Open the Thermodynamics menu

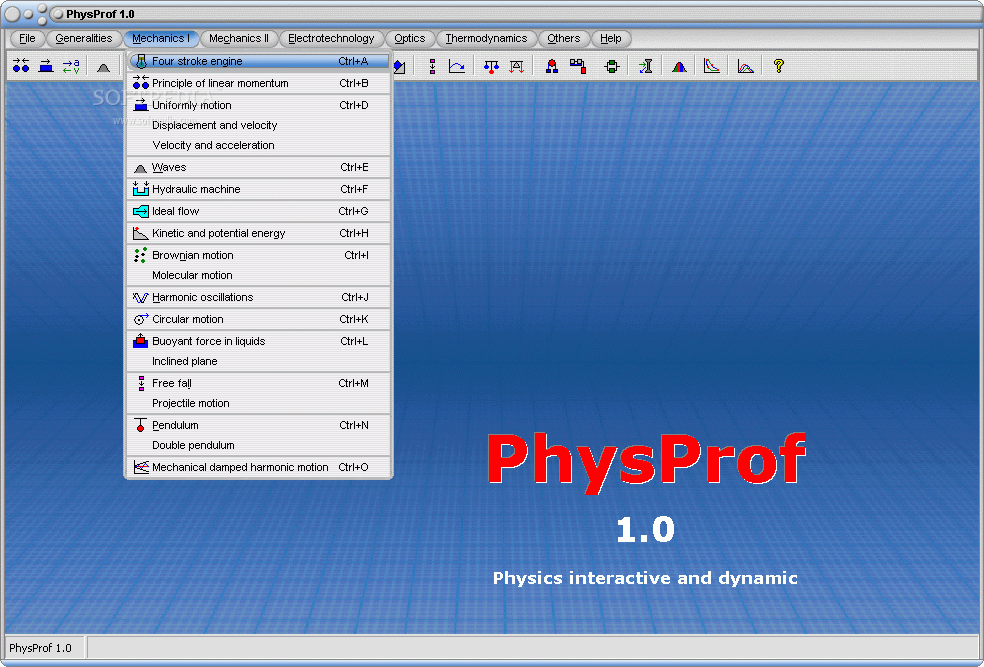(486, 38)
